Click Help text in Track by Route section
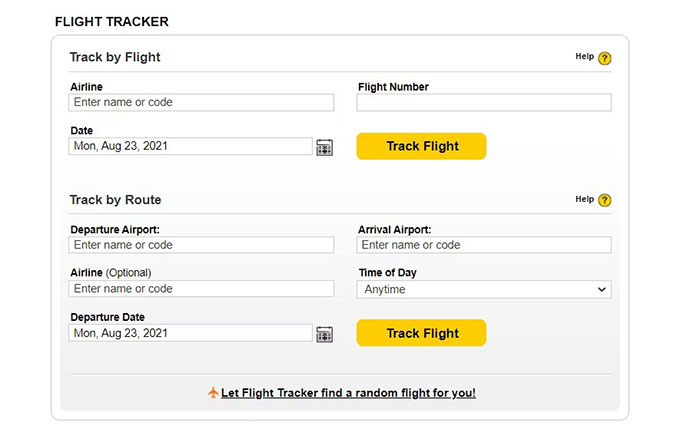Image resolution: width=700 pixels, height=426 pixels. tap(584, 199)
